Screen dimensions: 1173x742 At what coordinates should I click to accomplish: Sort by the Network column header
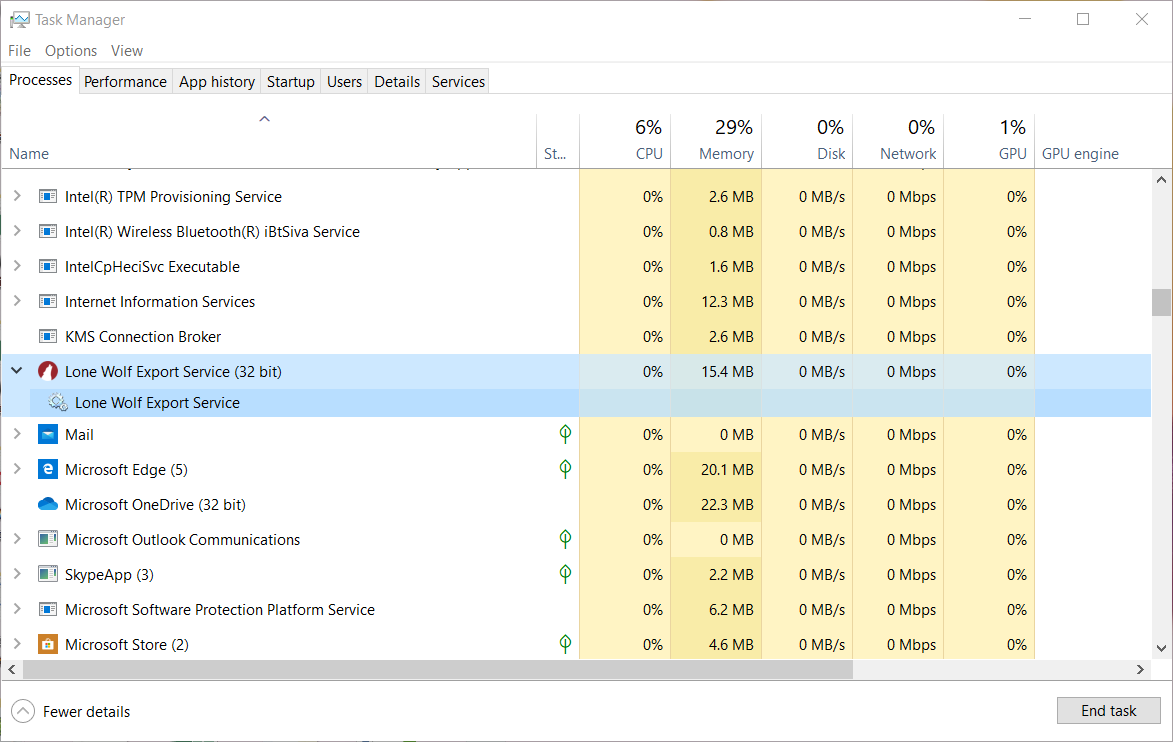[x=898, y=141]
